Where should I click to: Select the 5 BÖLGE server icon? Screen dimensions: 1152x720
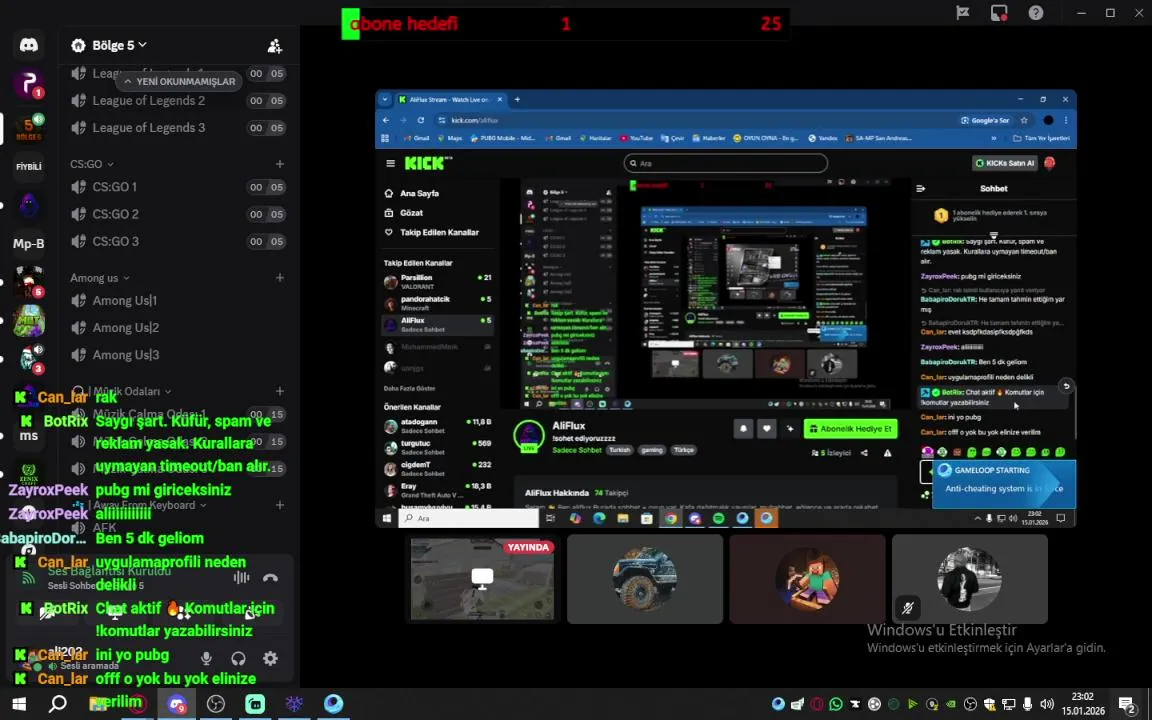tap(29, 129)
